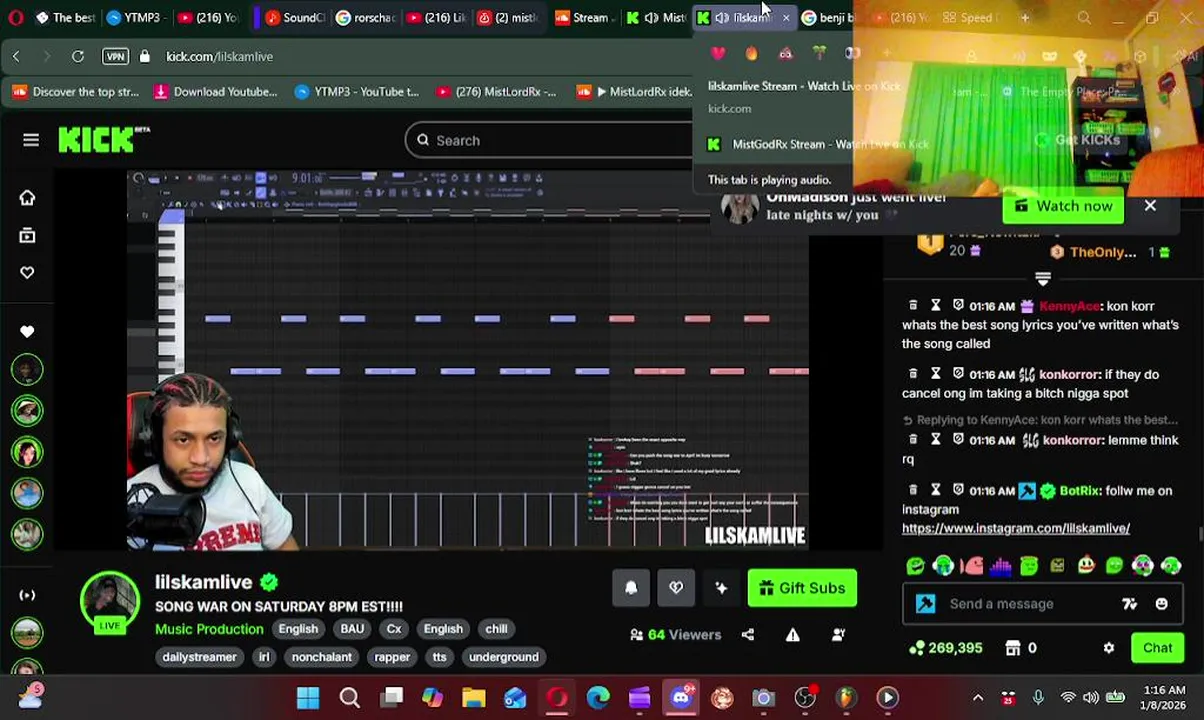The image size is (1204, 720).
Task: Open the chat emote picker smiley icon
Action: (x=1161, y=604)
